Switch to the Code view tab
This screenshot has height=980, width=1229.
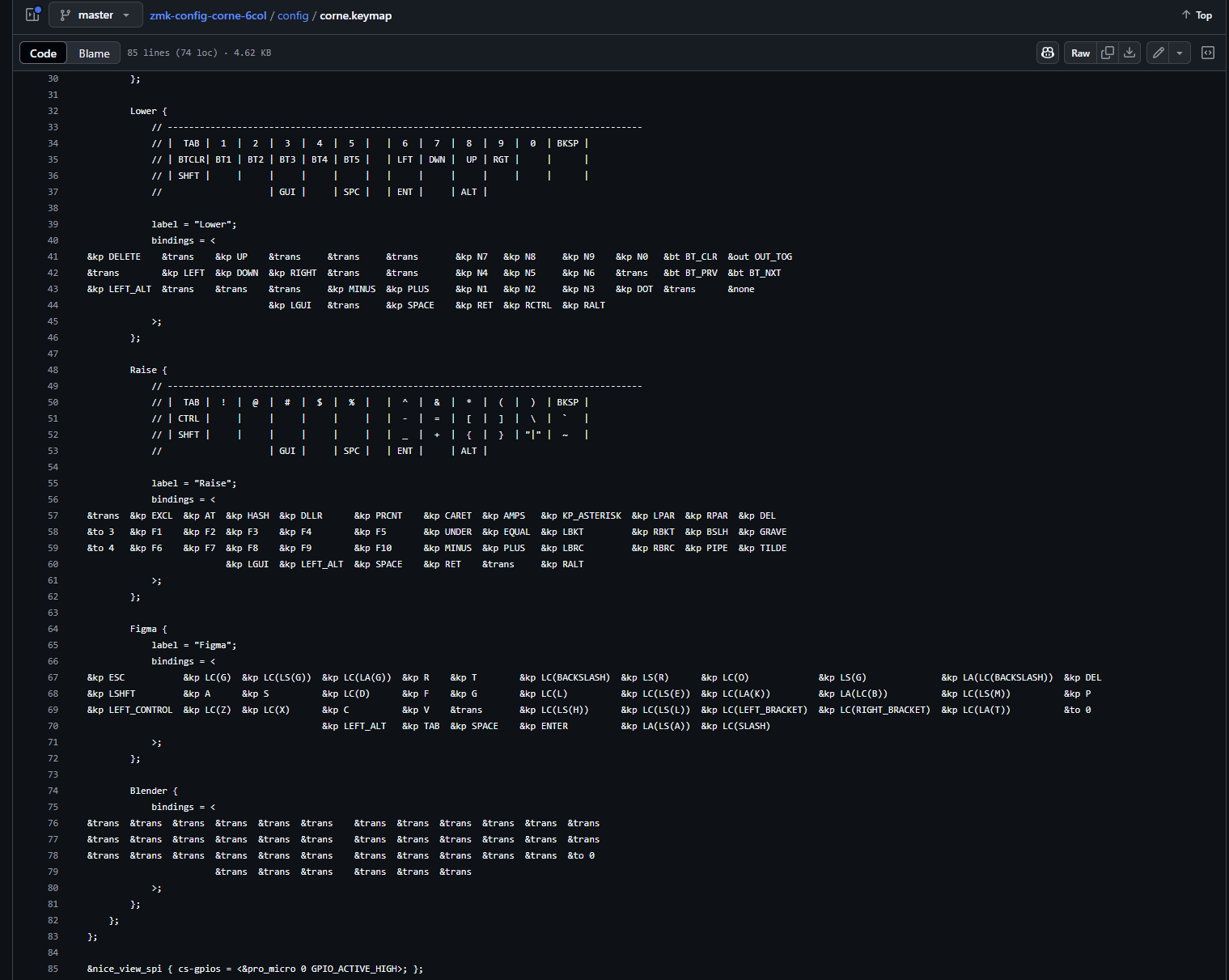tap(43, 53)
